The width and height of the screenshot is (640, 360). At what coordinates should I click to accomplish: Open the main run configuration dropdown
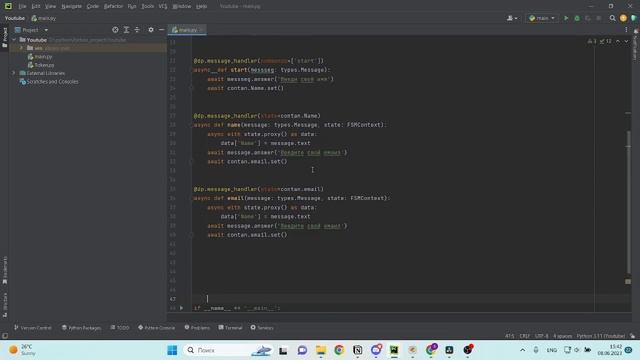tap(542, 18)
